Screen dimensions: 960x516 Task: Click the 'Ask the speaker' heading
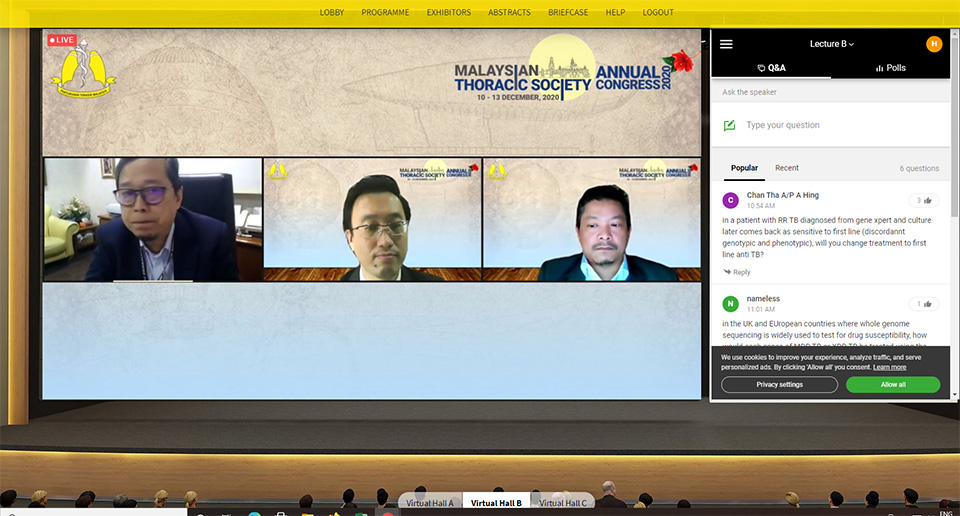click(749, 92)
